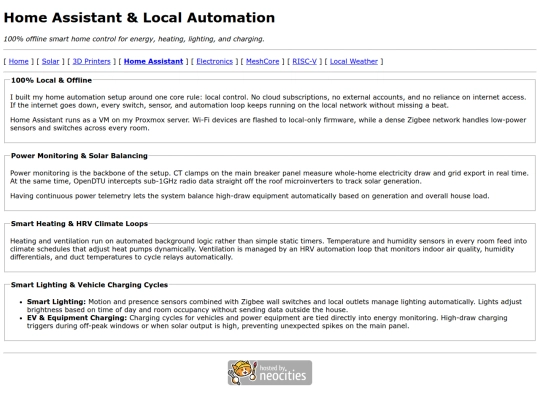Click the bold 'Smart Lighting:' bullet label

click(56, 302)
